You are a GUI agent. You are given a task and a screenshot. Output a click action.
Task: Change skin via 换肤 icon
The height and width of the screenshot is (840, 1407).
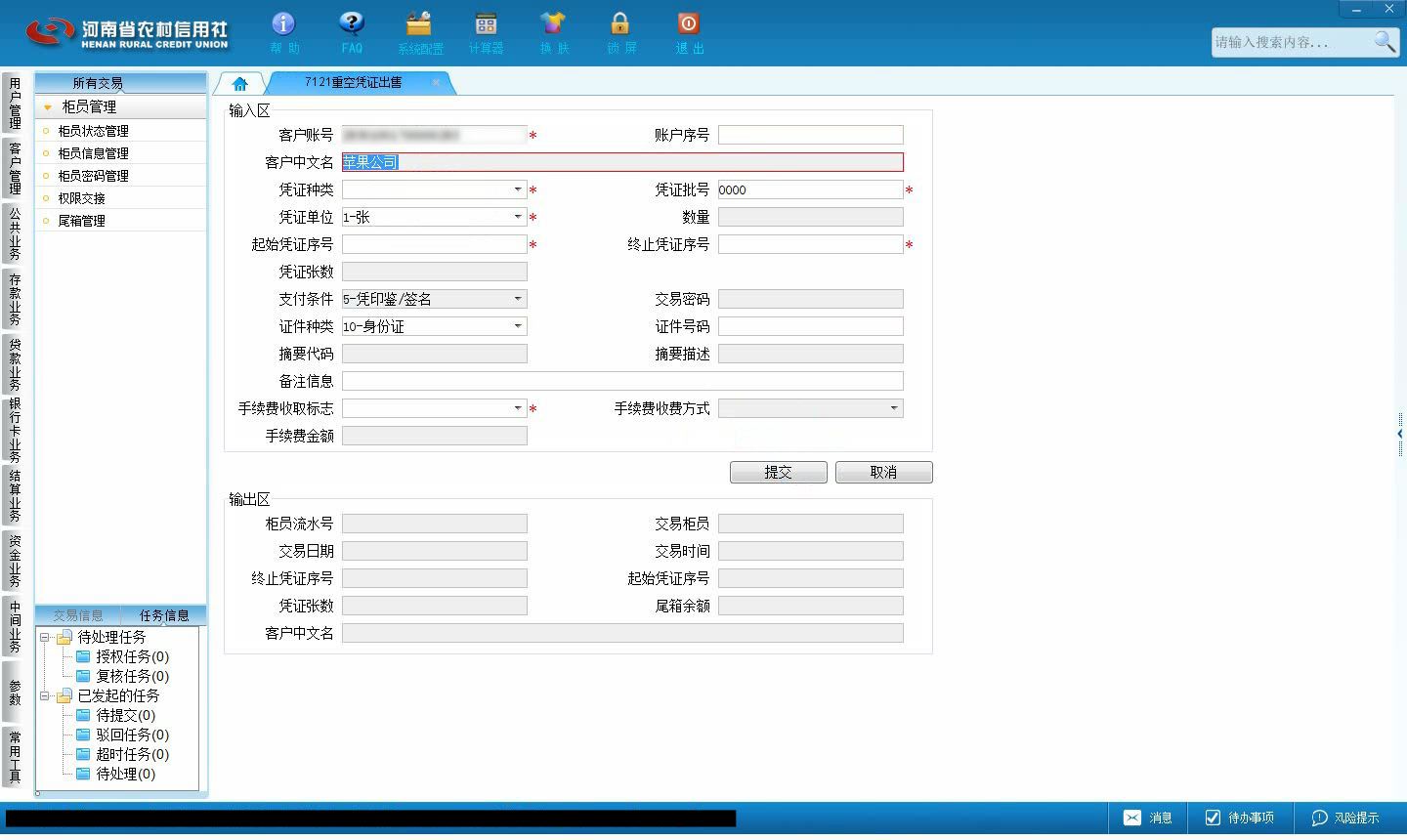[x=553, y=32]
